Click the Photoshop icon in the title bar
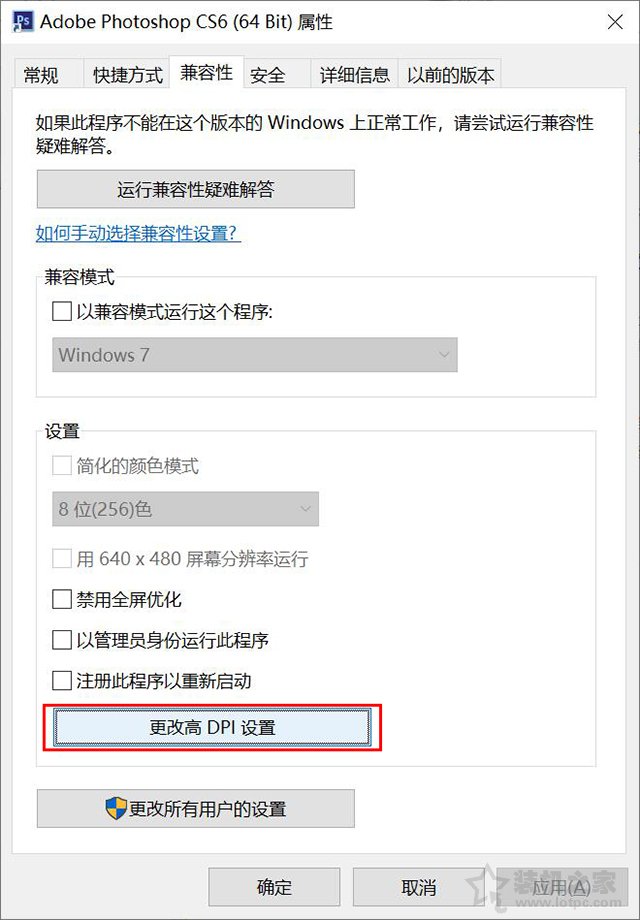Viewport: 640px width, 920px height. tap(22, 21)
